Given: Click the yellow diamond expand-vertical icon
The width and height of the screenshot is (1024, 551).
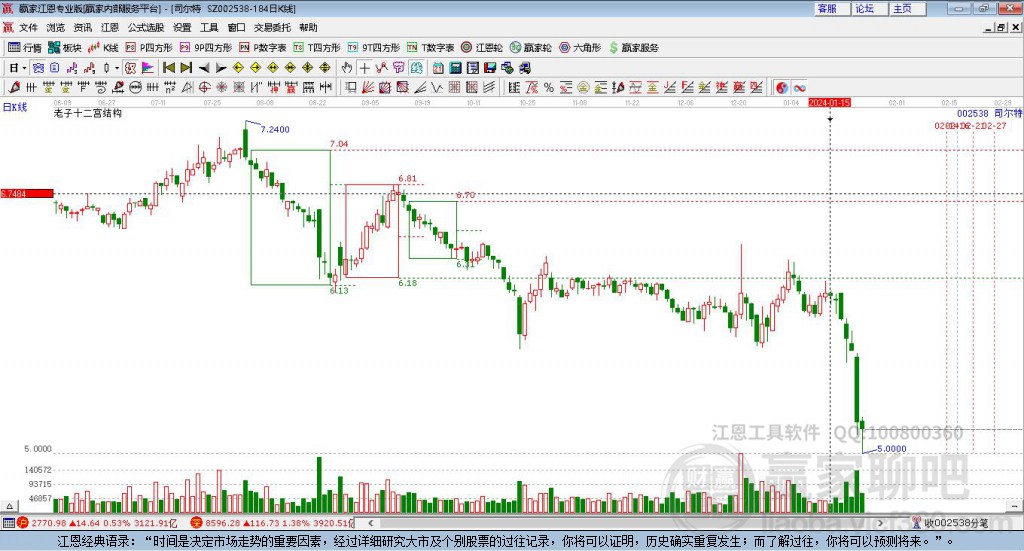Looking at the screenshot, I should tap(325, 68).
